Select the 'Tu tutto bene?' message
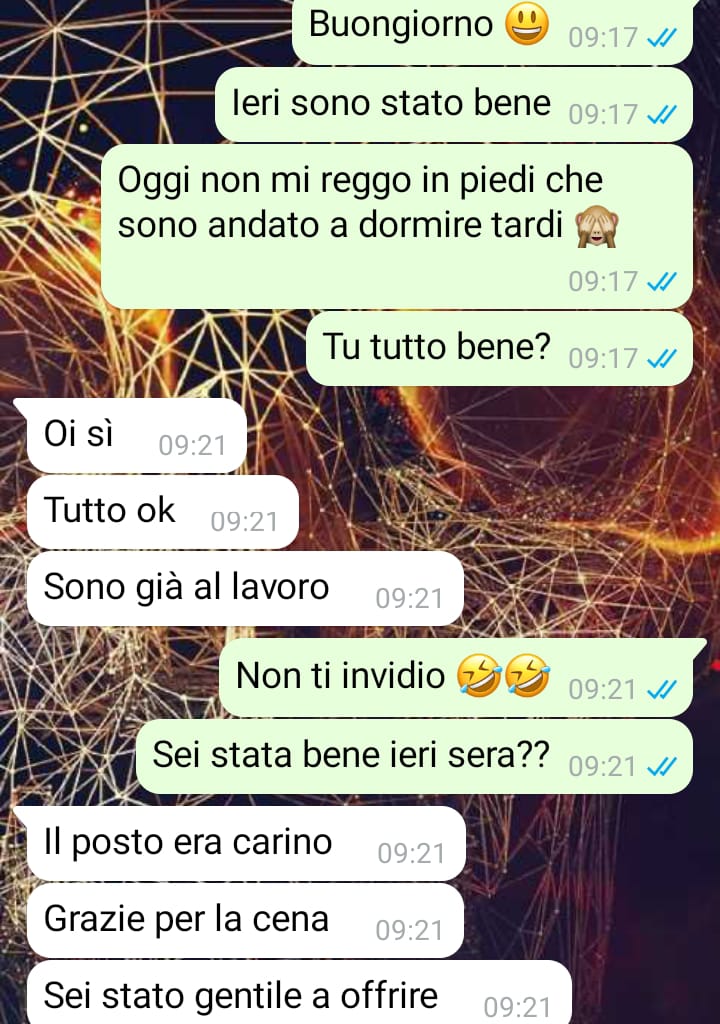This screenshot has height=1024, width=720. click(x=500, y=348)
